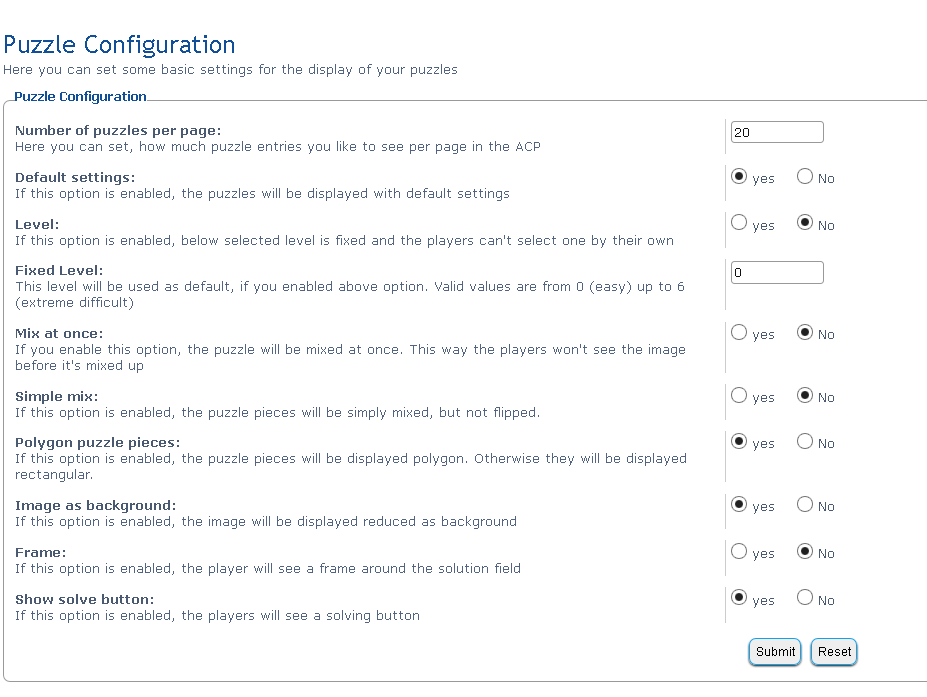Select No for the Frame option
927x697 pixels.
coord(805,552)
